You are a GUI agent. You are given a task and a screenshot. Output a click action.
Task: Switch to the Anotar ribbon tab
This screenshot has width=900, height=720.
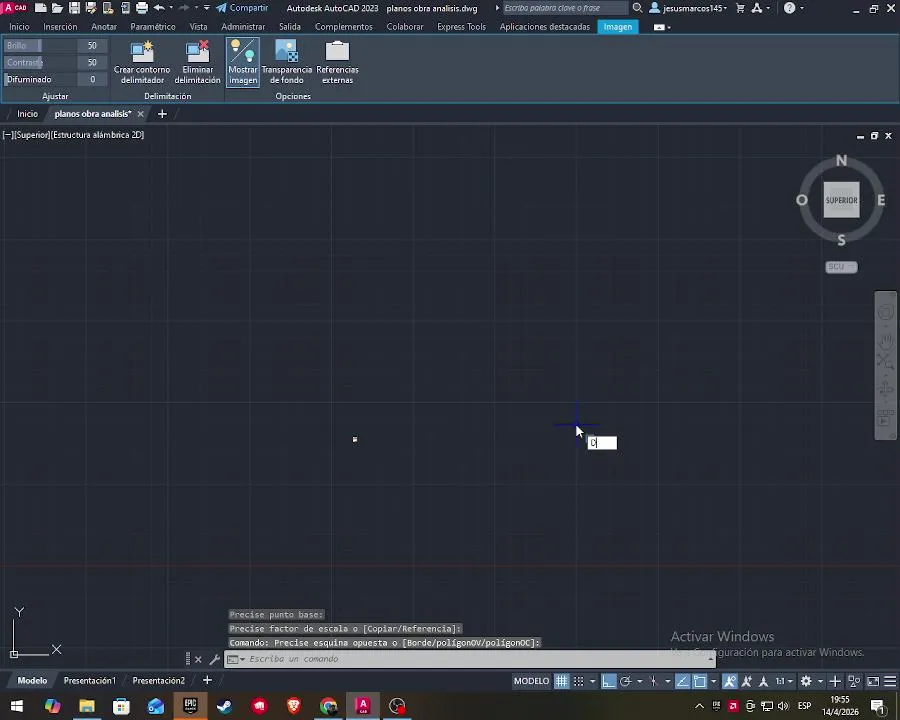[104, 27]
